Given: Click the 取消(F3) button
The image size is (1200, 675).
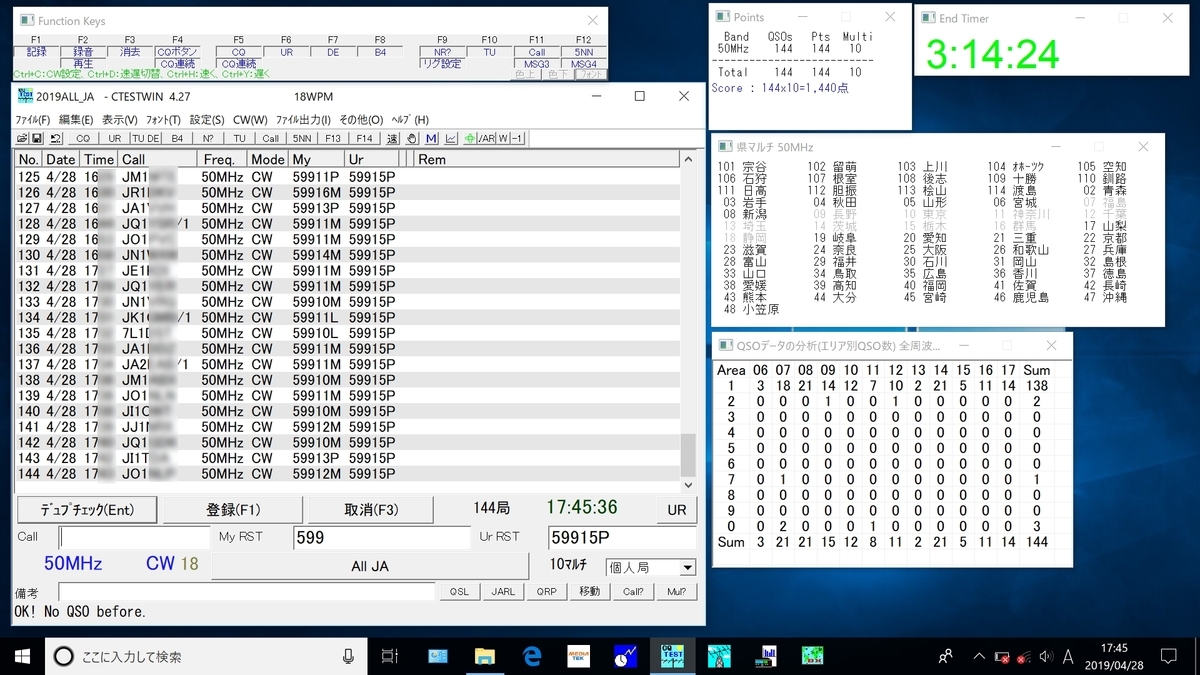Looking at the screenshot, I should pos(371,509).
